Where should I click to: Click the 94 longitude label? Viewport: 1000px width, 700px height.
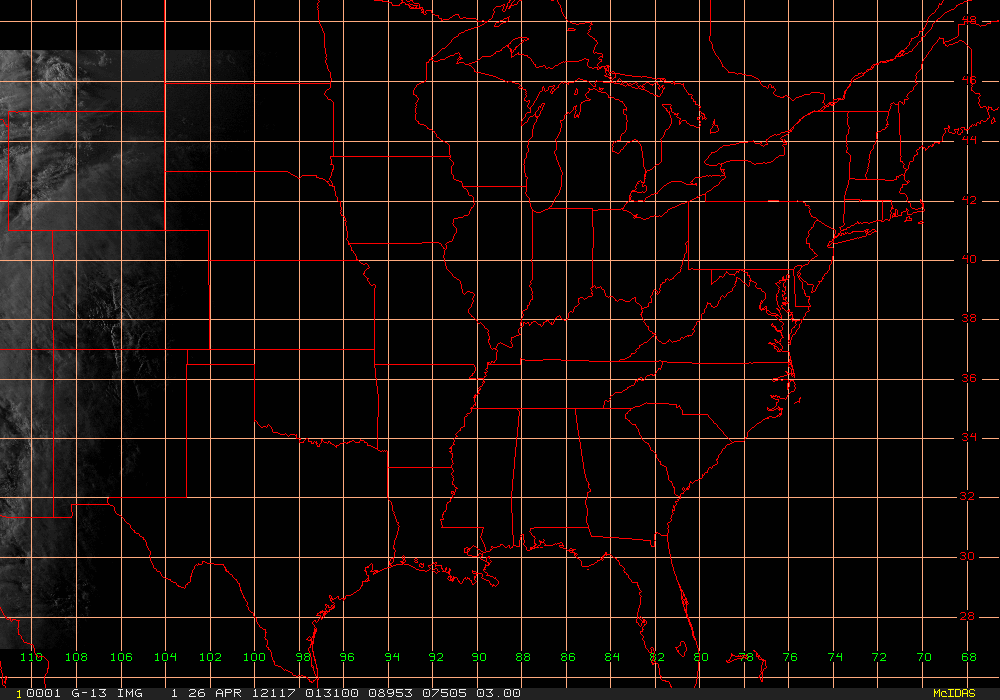(x=392, y=657)
